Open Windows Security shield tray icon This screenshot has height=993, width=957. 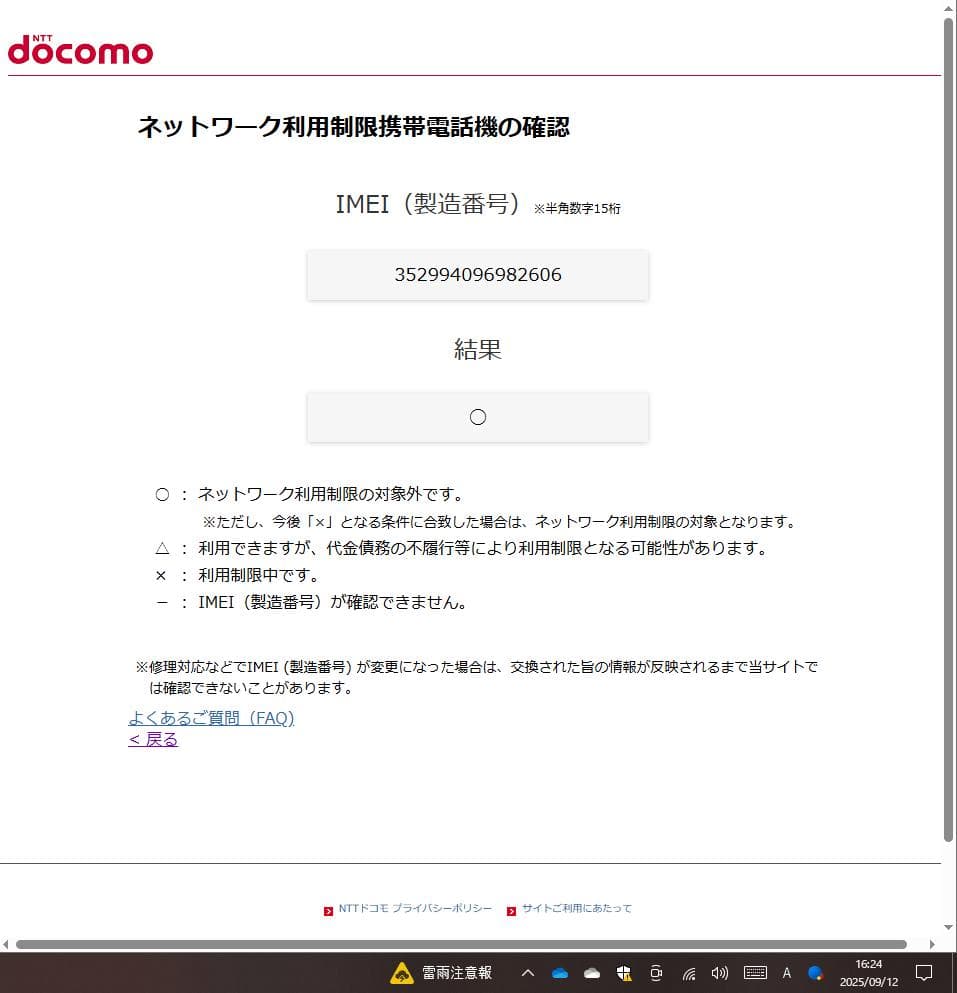[x=624, y=973]
